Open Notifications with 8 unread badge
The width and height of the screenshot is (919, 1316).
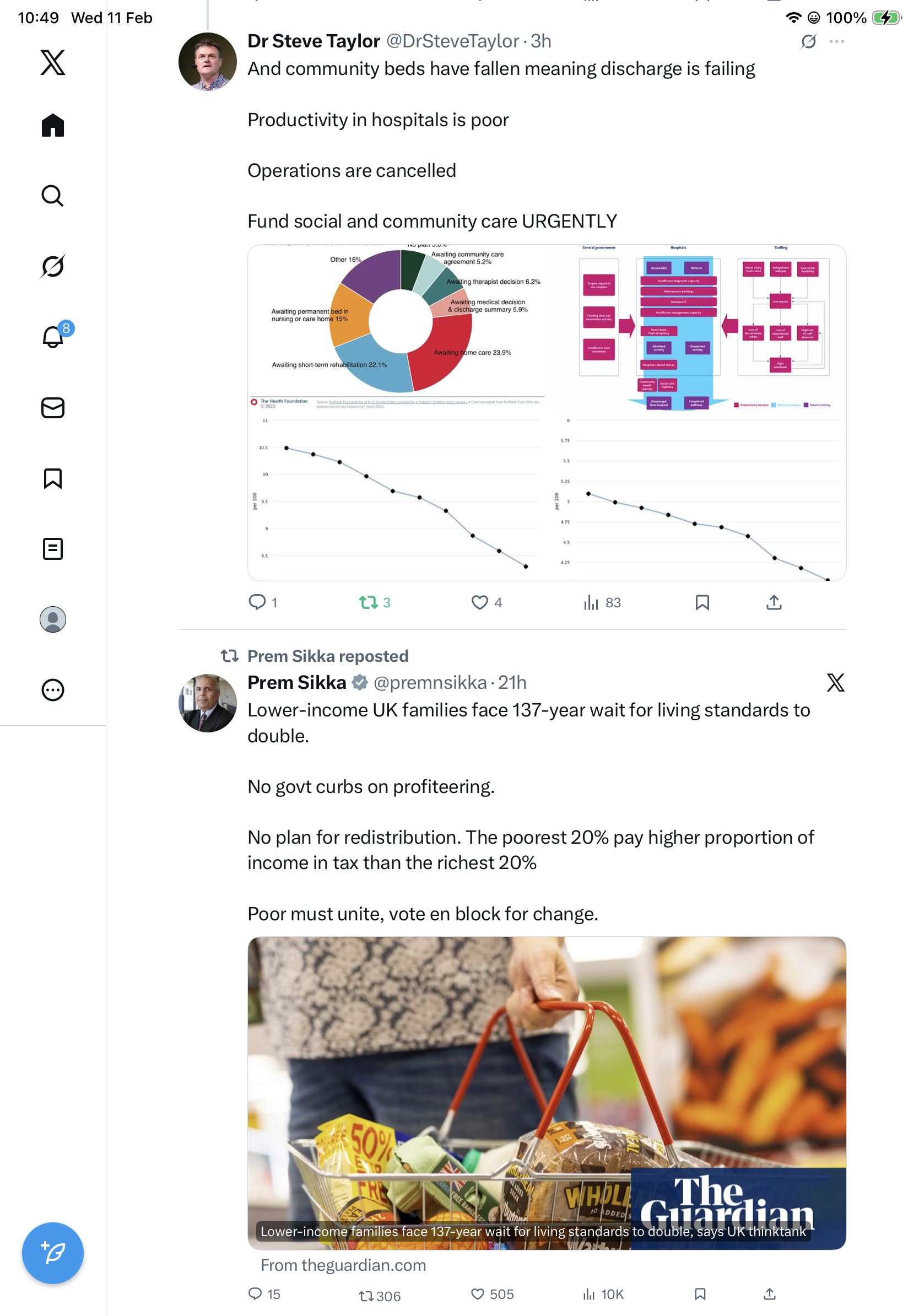coord(53,337)
